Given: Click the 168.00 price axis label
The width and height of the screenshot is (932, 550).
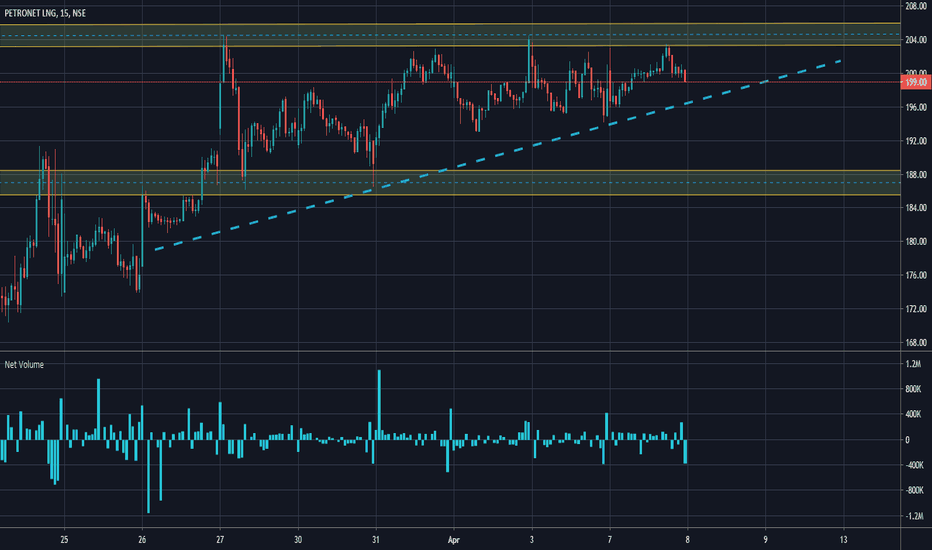Looking at the screenshot, I should pyautogui.click(x=916, y=342).
